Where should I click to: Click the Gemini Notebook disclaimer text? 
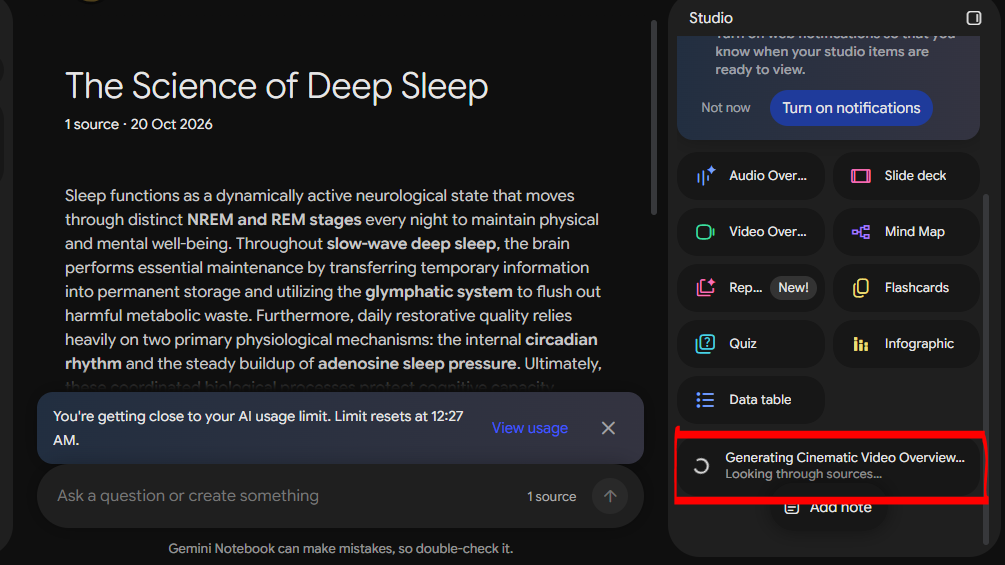340,549
